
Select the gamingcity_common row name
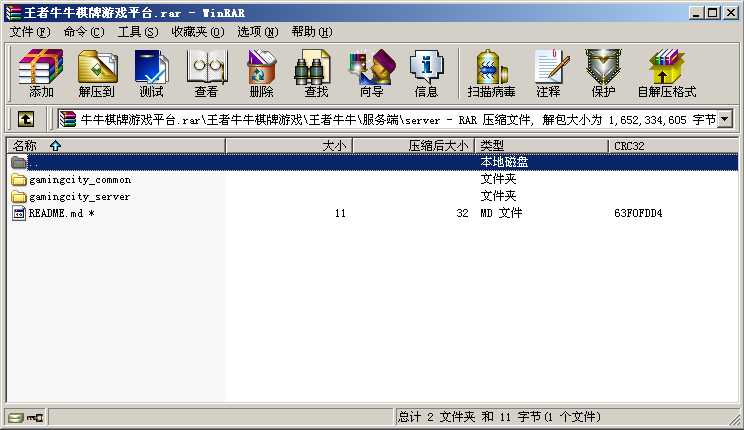[x=80, y=180]
